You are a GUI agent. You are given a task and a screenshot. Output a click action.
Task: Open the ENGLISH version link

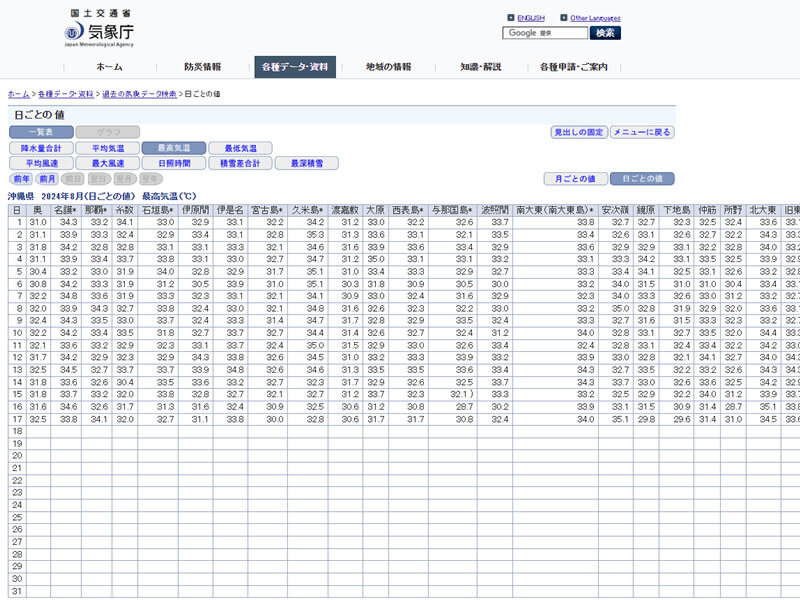click(531, 18)
